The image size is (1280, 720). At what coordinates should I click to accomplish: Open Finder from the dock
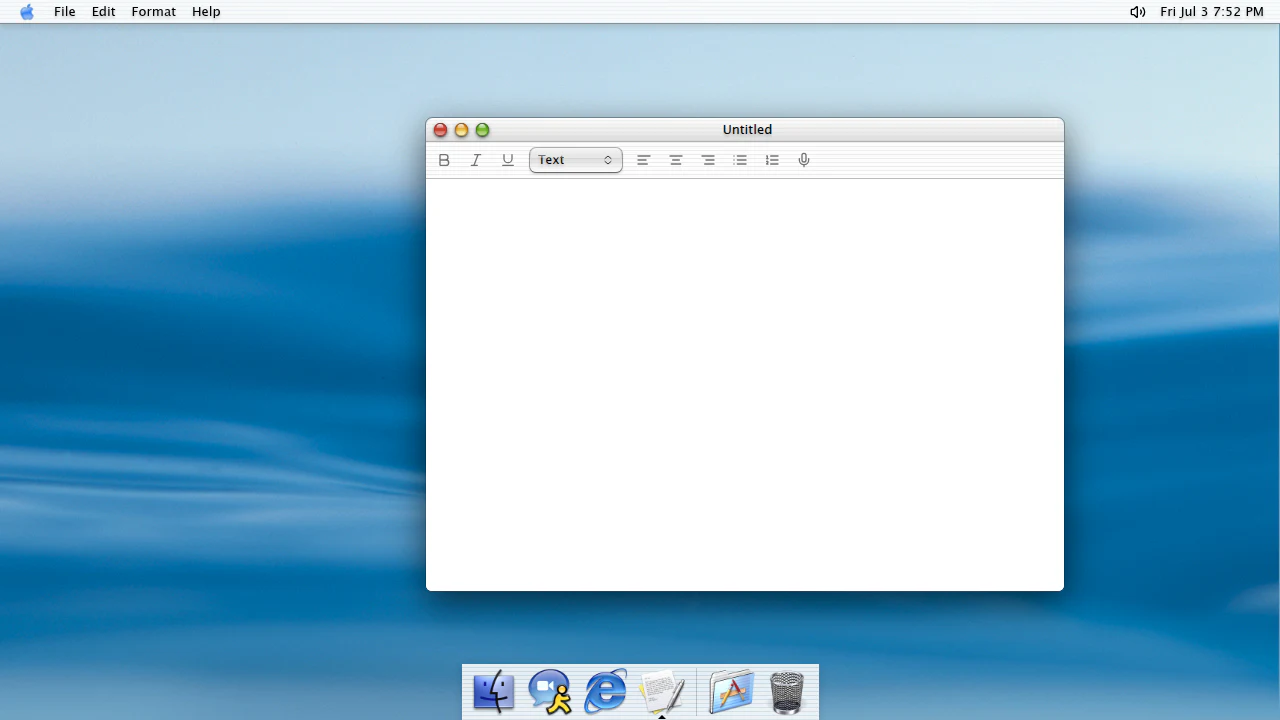tap(494, 692)
